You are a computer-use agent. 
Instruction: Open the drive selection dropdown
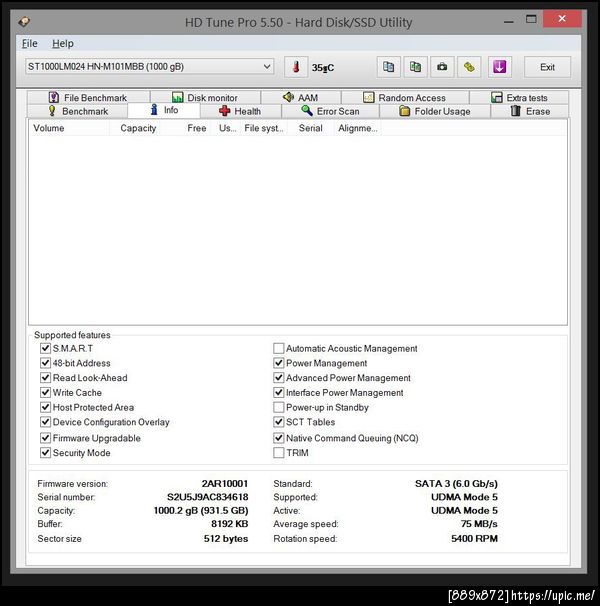(x=150, y=67)
